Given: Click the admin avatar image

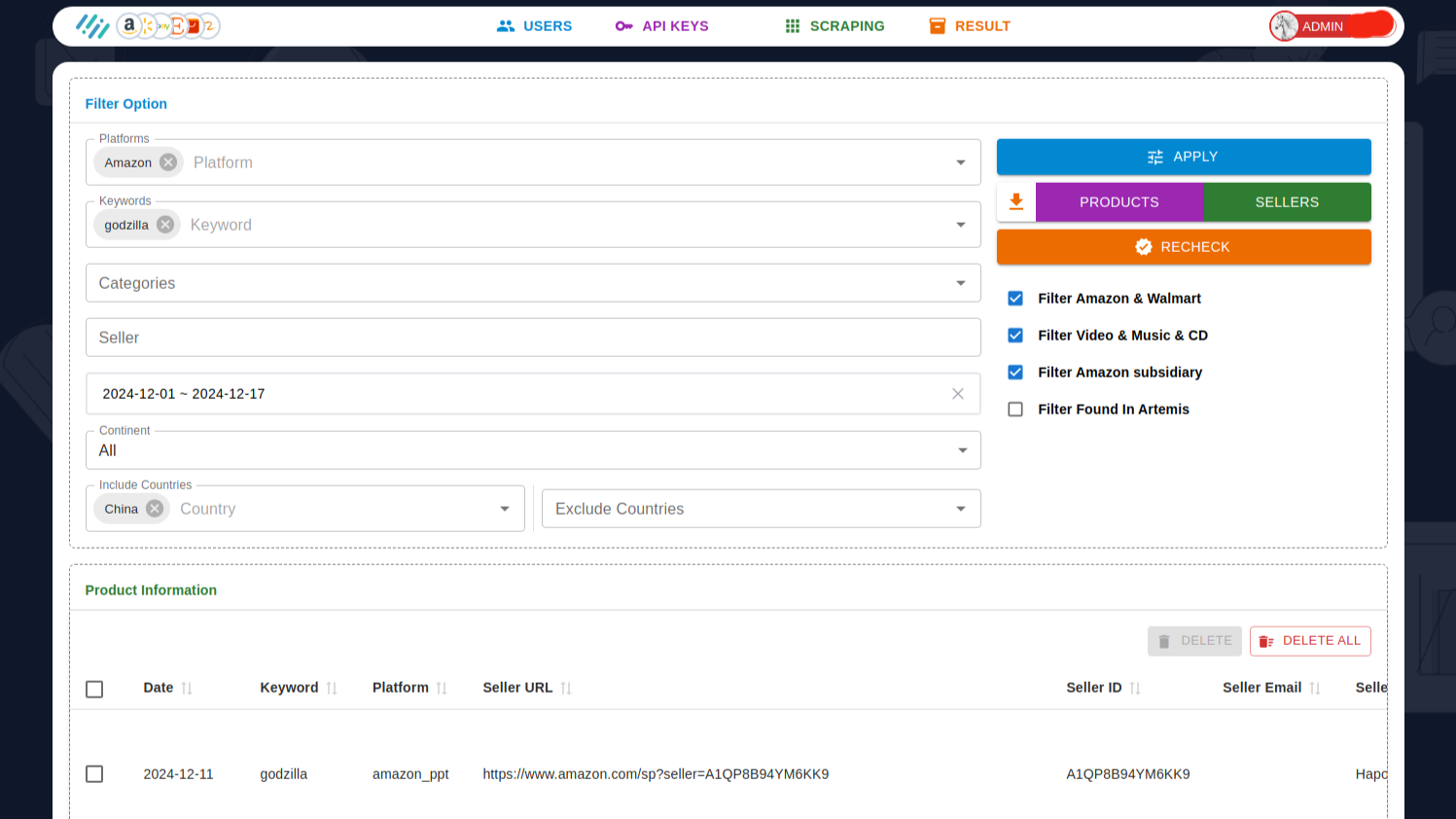Looking at the screenshot, I should pyautogui.click(x=1285, y=26).
